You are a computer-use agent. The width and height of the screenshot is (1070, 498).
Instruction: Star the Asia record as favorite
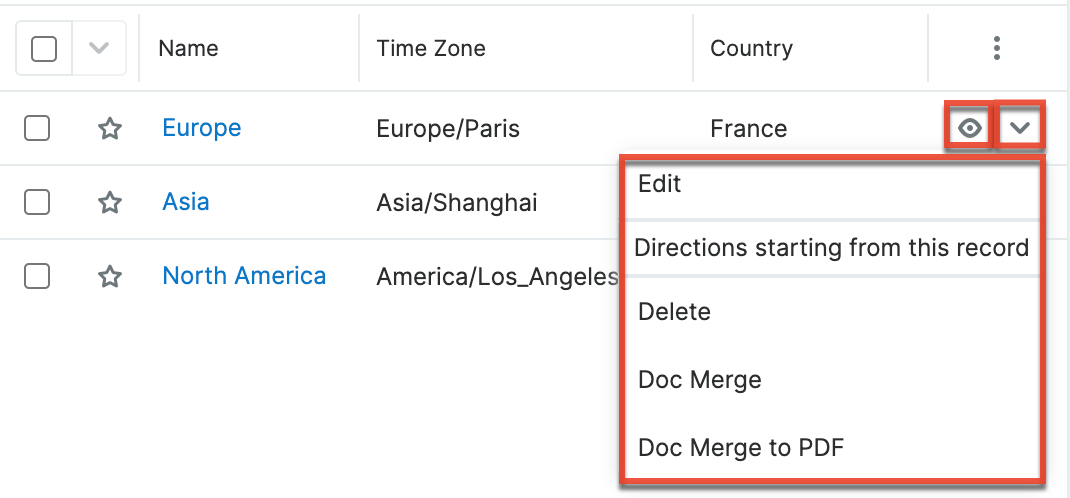click(110, 202)
